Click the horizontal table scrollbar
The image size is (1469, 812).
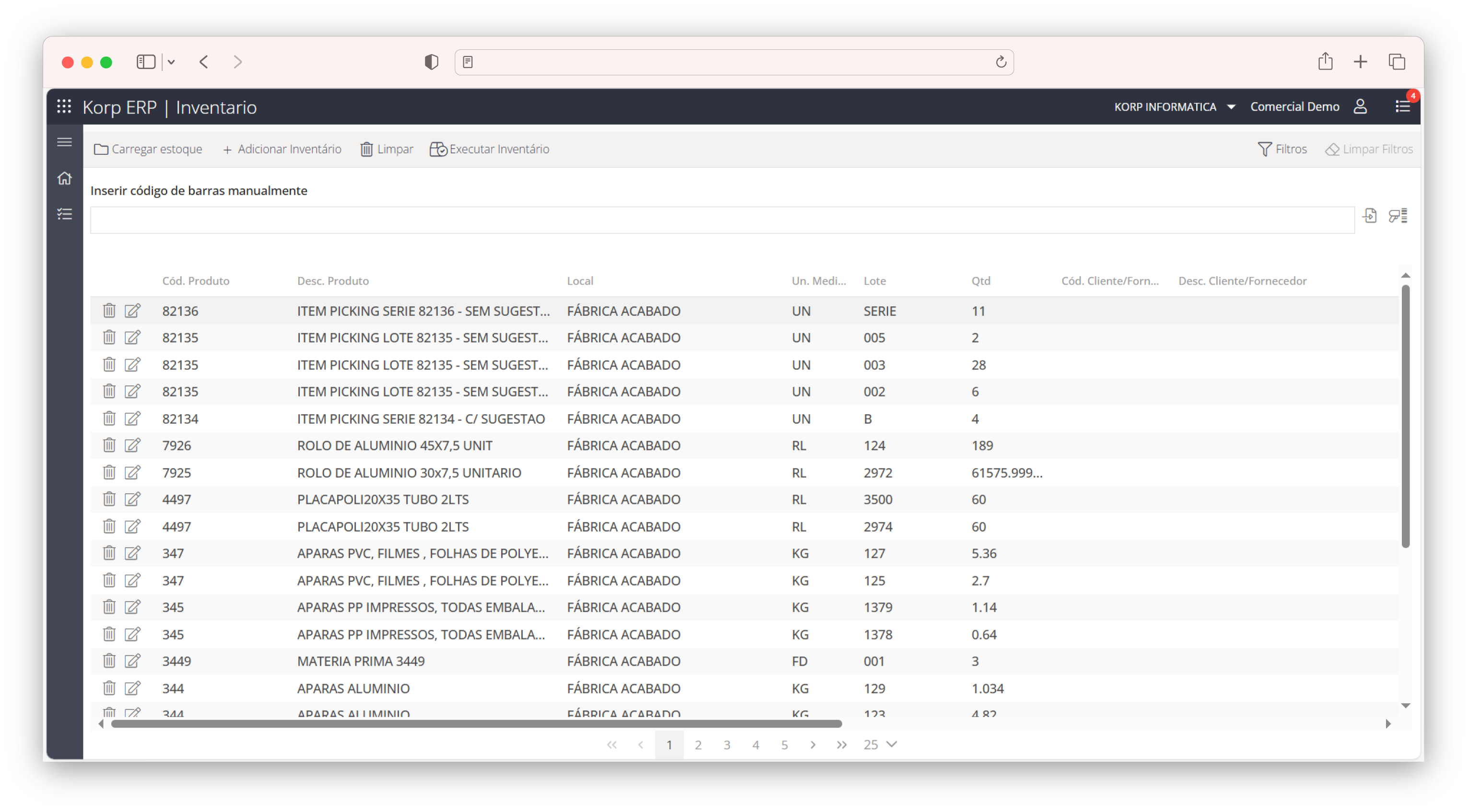[476, 724]
